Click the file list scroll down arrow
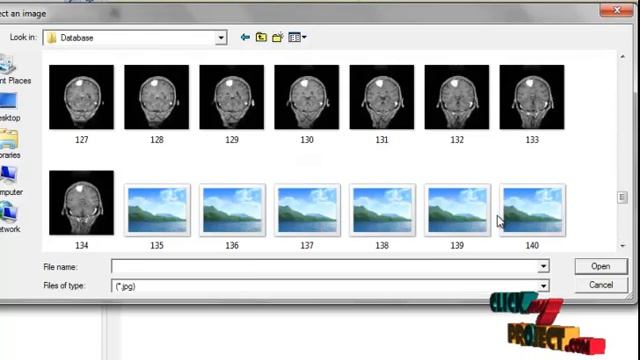The image size is (640, 360). pos(622,246)
